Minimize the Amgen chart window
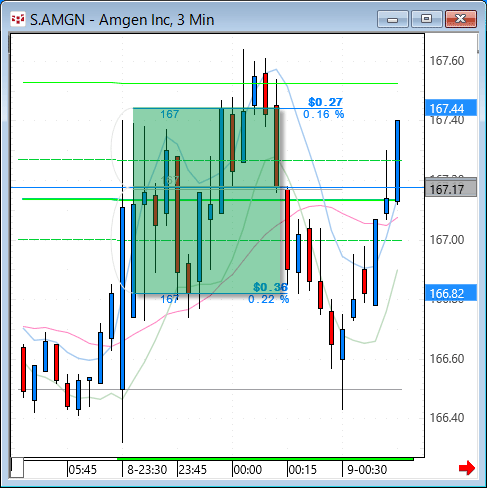The width and height of the screenshot is (487, 488). pyautogui.click(x=393, y=19)
